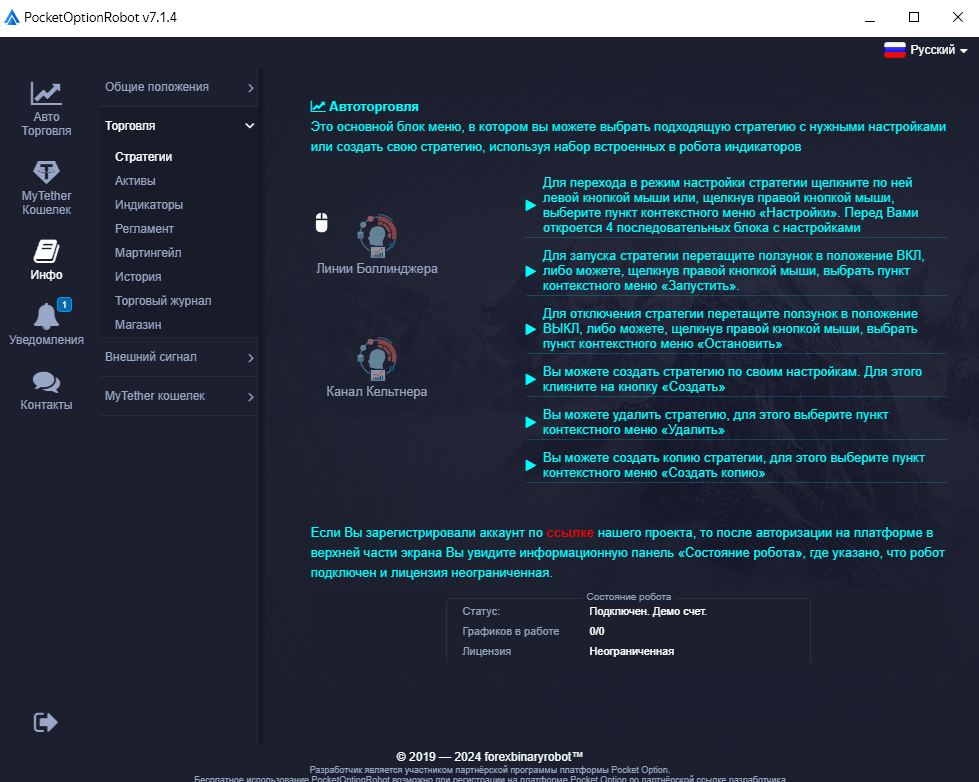This screenshot has height=782, width=979.
Task: Open Контакты chat bubbles icon
Action: [46, 382]
